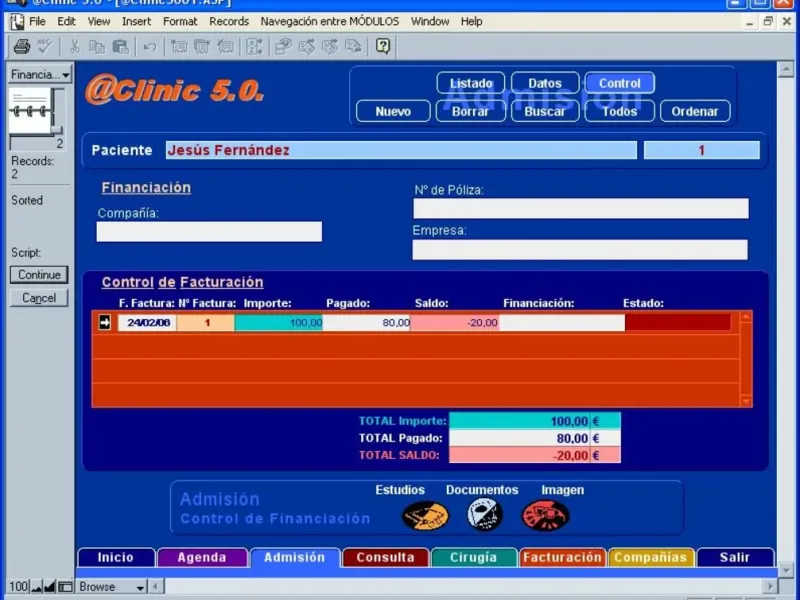Click the Salir tab
The height and width of the screenshot is (600, 800).
[x=735, y=557]
